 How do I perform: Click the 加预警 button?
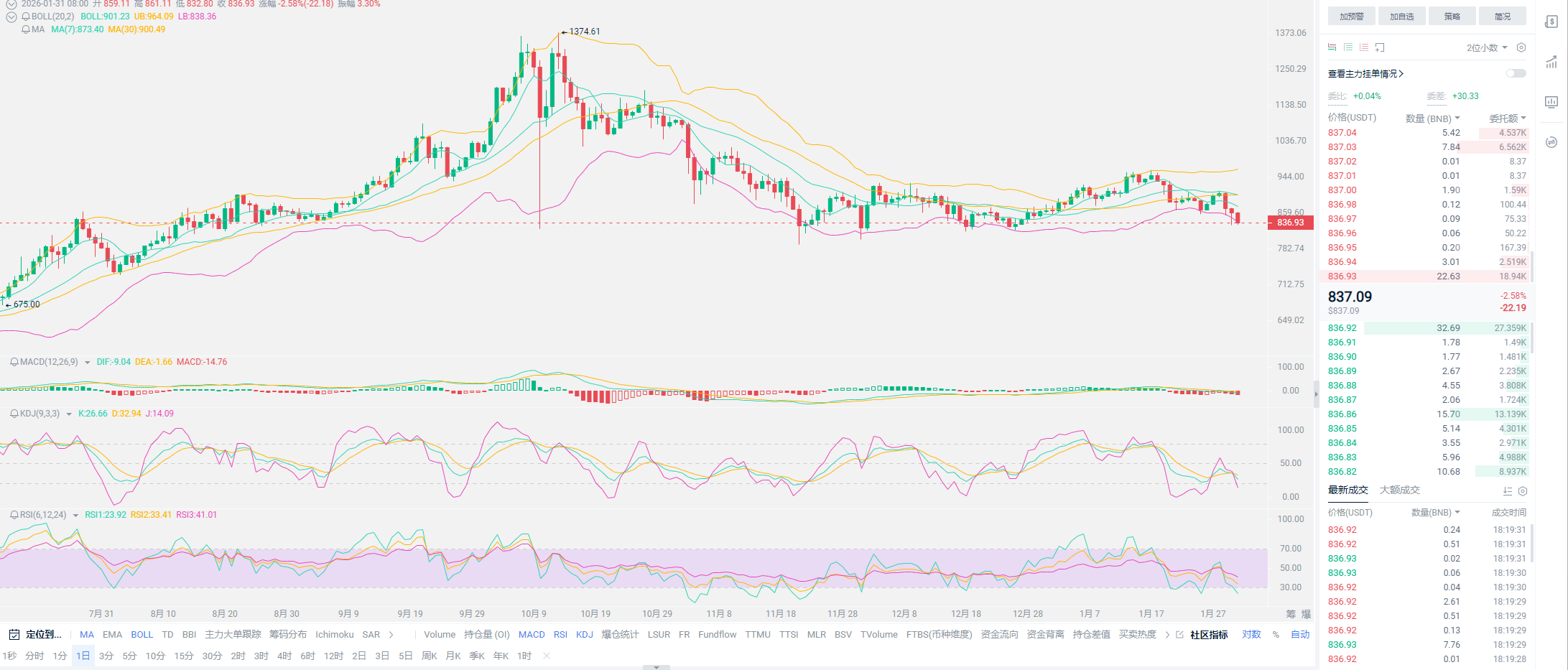pyautogui.click(x=1351, y=17)
